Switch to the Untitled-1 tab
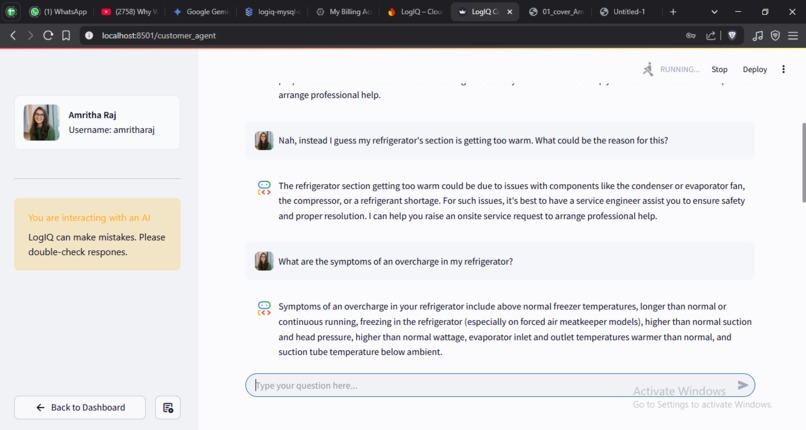Image resolution: width=806 pixels, height=430 pixels. click(622, 11)
